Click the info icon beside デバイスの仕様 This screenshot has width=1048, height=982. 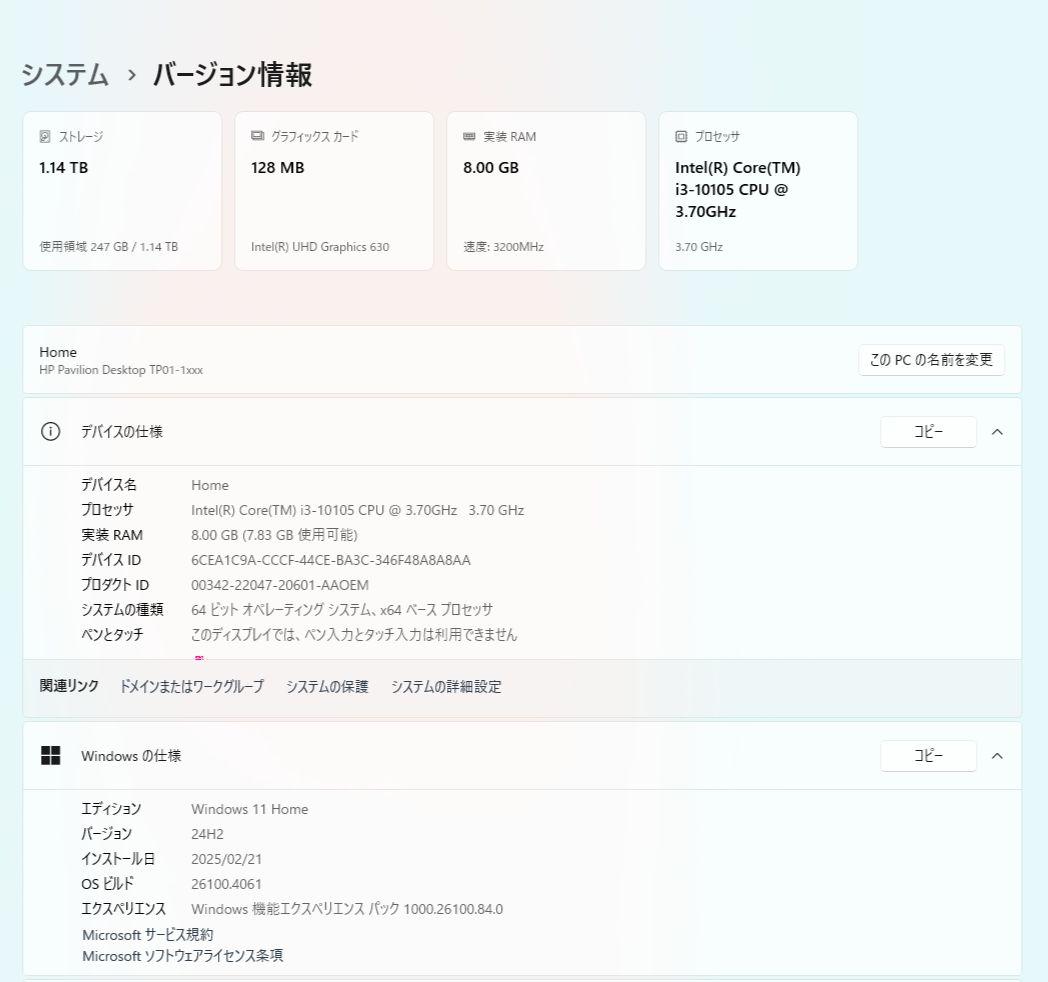[x=50, y=431]
